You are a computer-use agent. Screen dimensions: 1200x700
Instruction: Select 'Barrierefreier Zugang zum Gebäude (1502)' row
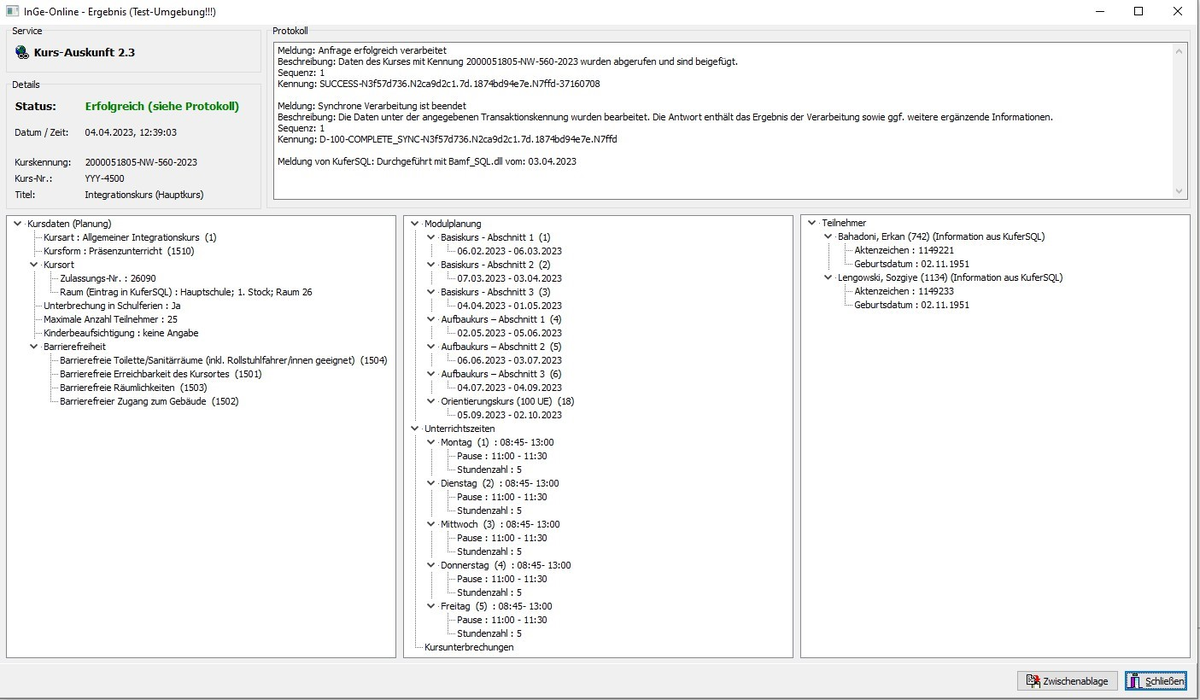[x=149, y=402]
